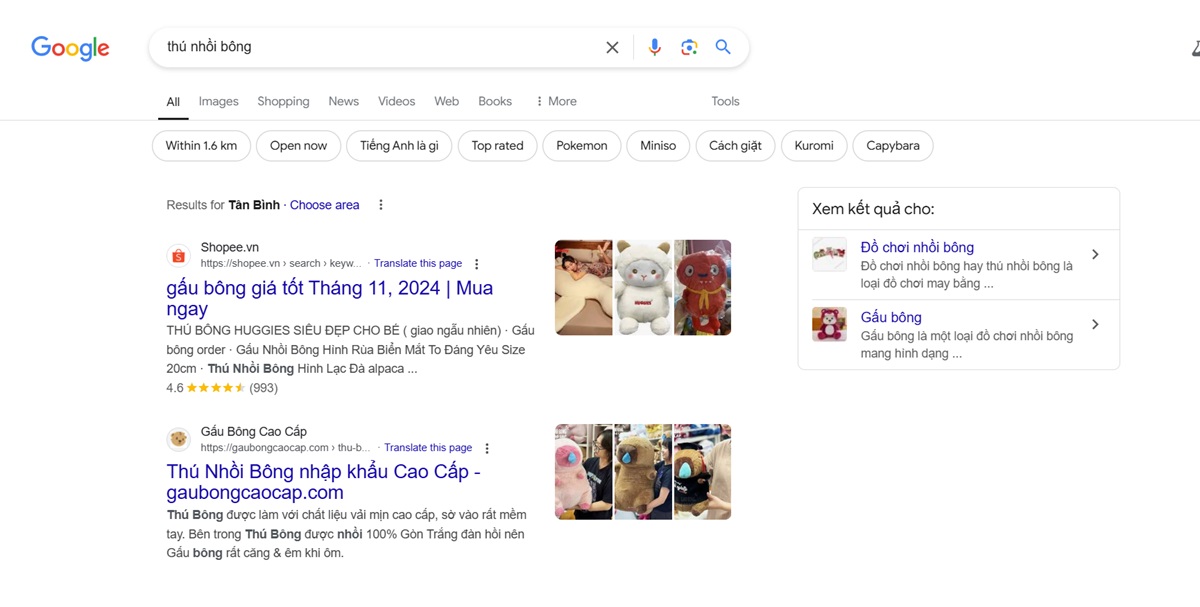Click the white plush bear thumbnail
Screen dimensions: 1200x607
point(643,287)
